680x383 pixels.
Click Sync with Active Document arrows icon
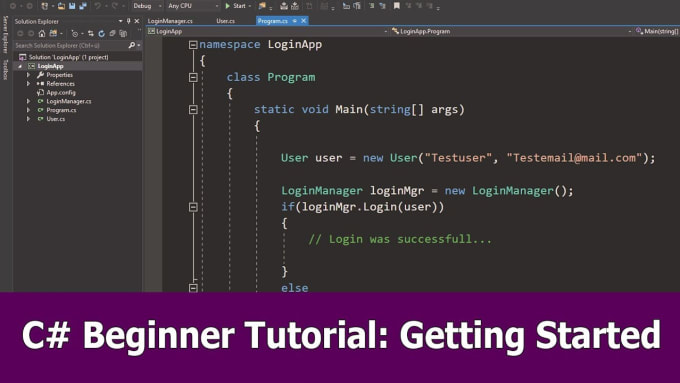pos(91,33)
